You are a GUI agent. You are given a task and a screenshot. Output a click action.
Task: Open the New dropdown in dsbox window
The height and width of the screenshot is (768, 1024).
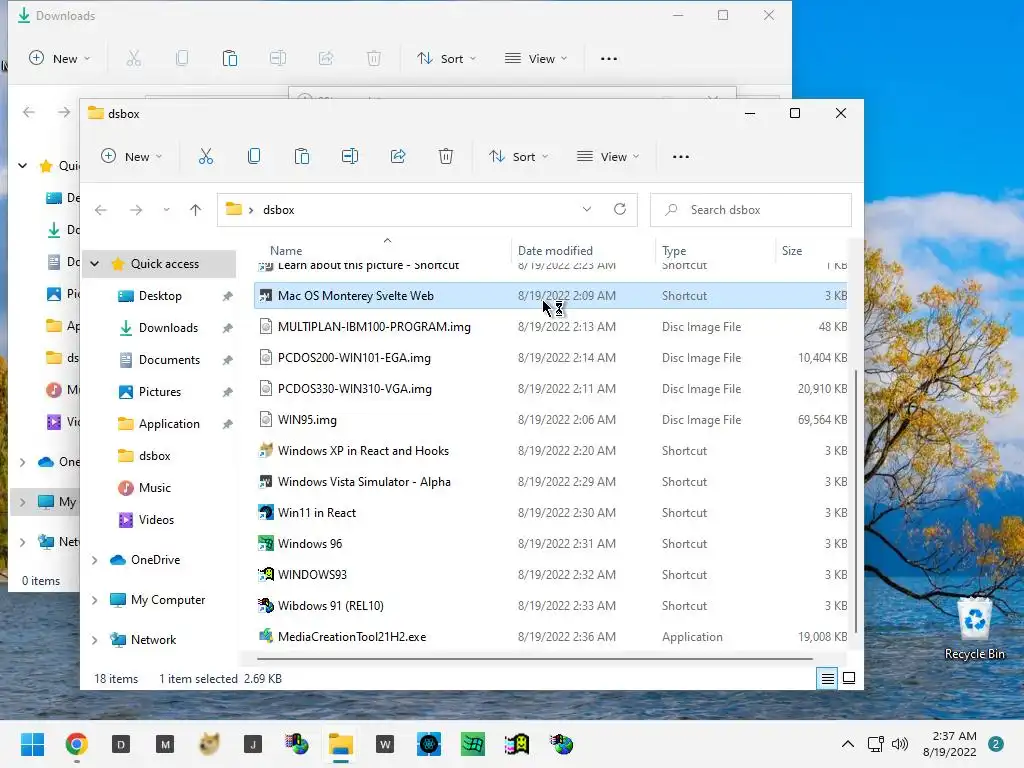click(131, 157)
